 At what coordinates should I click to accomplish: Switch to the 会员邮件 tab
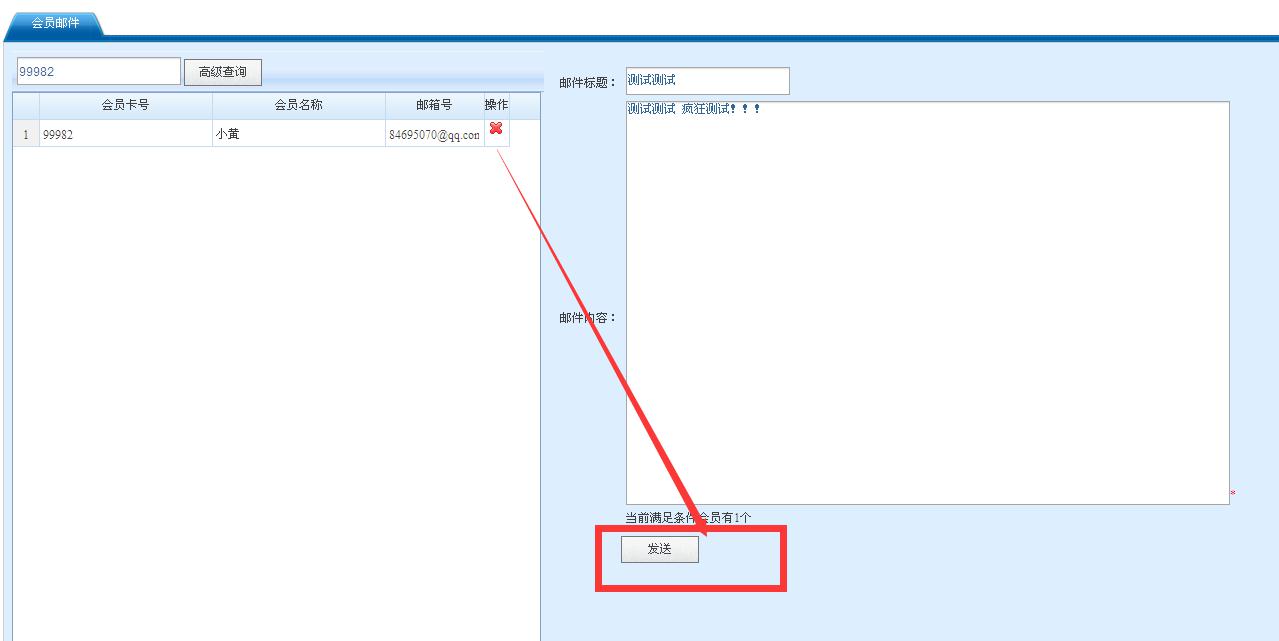click(x=55, y=23)
